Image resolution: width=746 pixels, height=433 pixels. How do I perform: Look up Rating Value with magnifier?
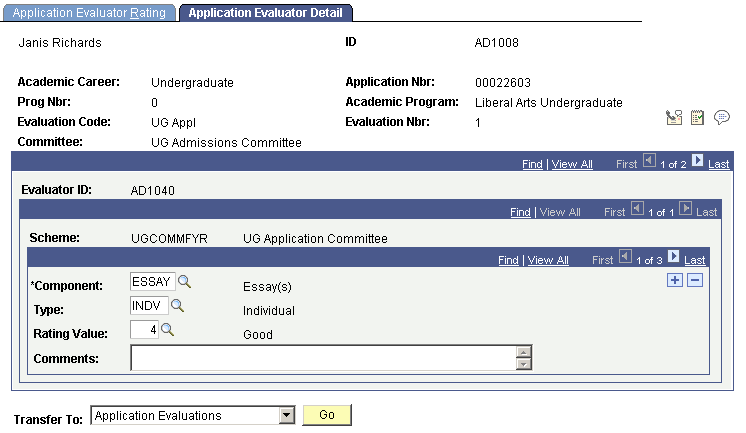(167, 330)
